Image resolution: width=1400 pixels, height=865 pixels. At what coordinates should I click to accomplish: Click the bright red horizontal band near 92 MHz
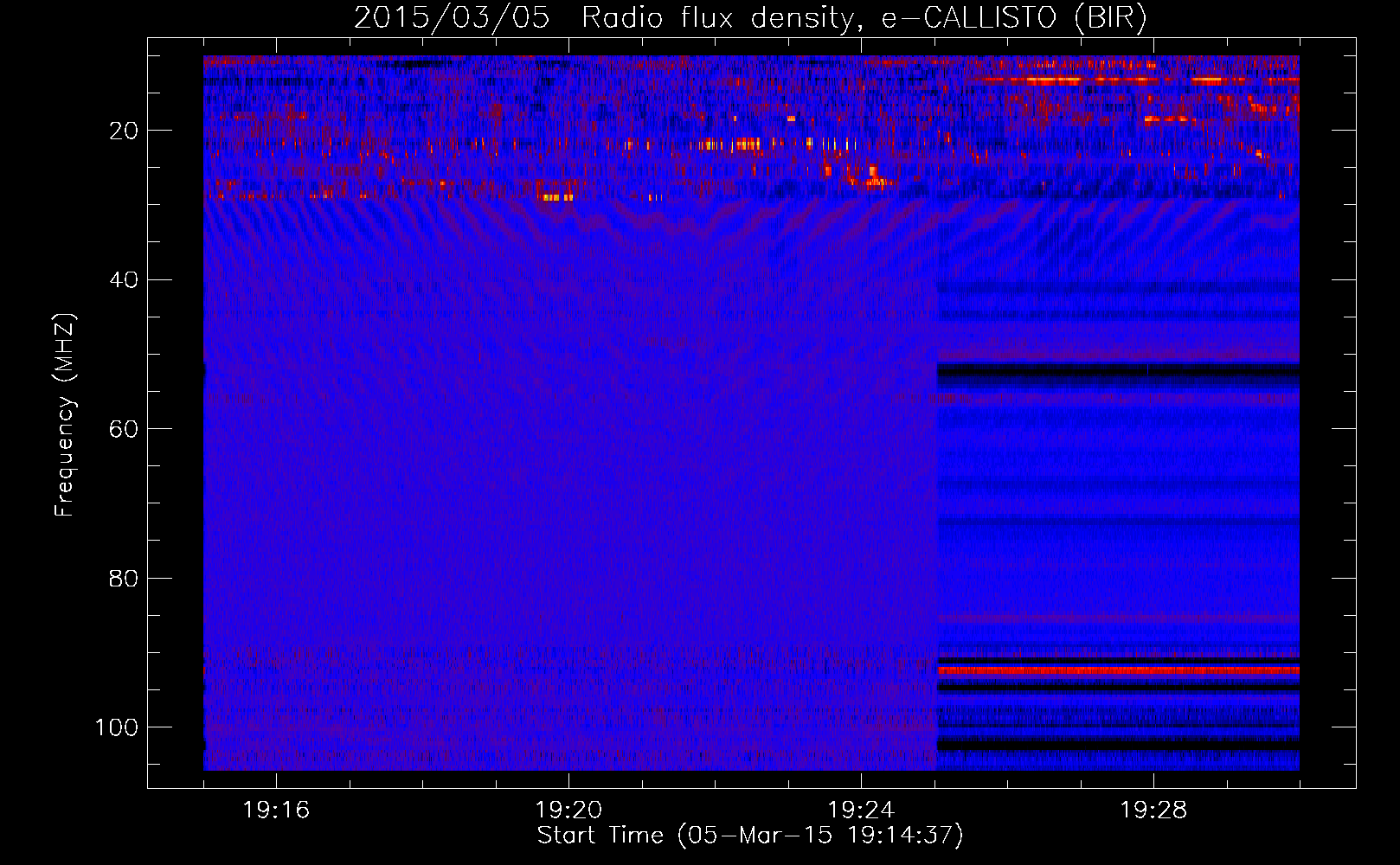point(1119,670)
